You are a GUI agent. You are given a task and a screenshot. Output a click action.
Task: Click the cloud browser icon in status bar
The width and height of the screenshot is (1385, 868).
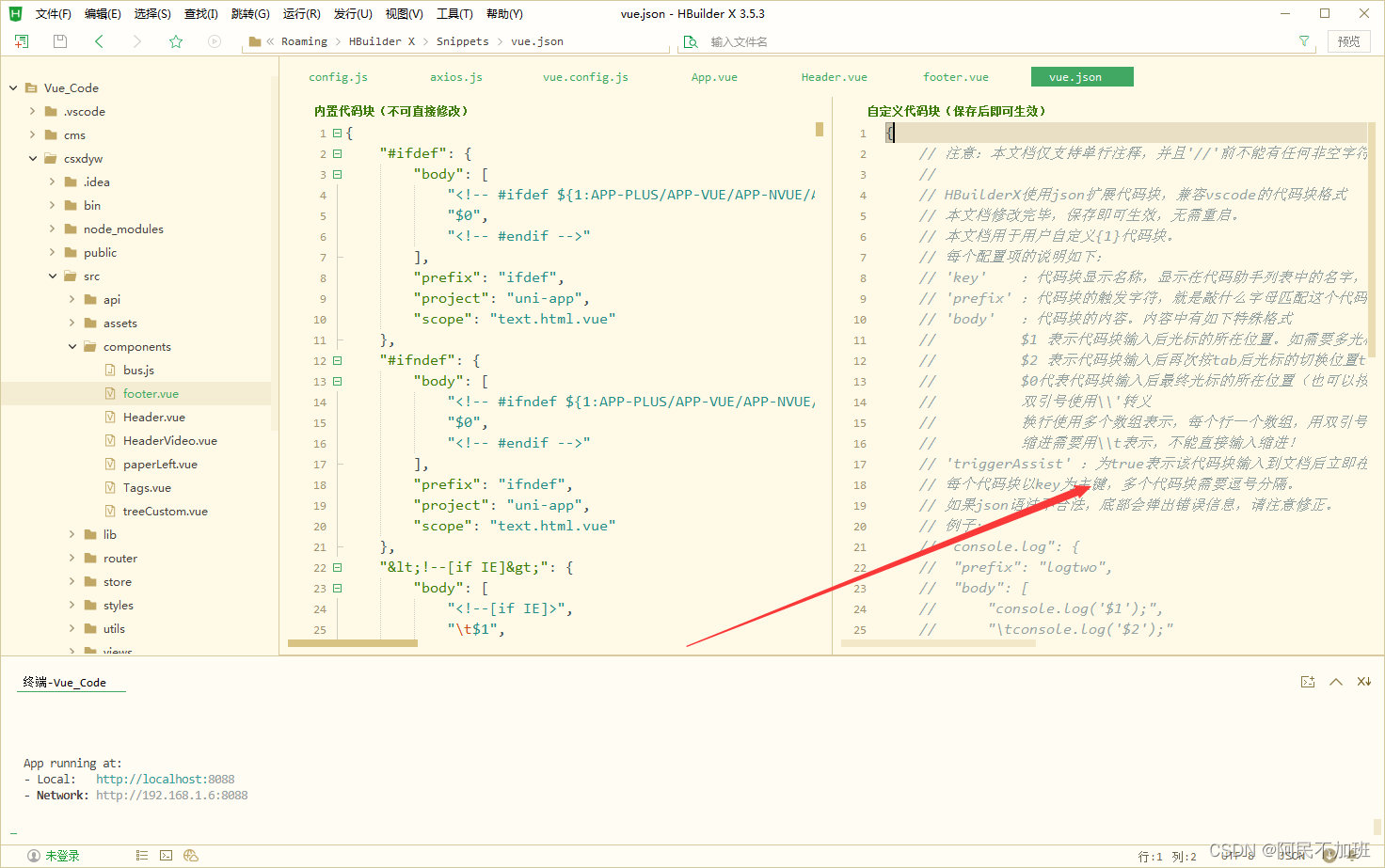tap(191, 856)
